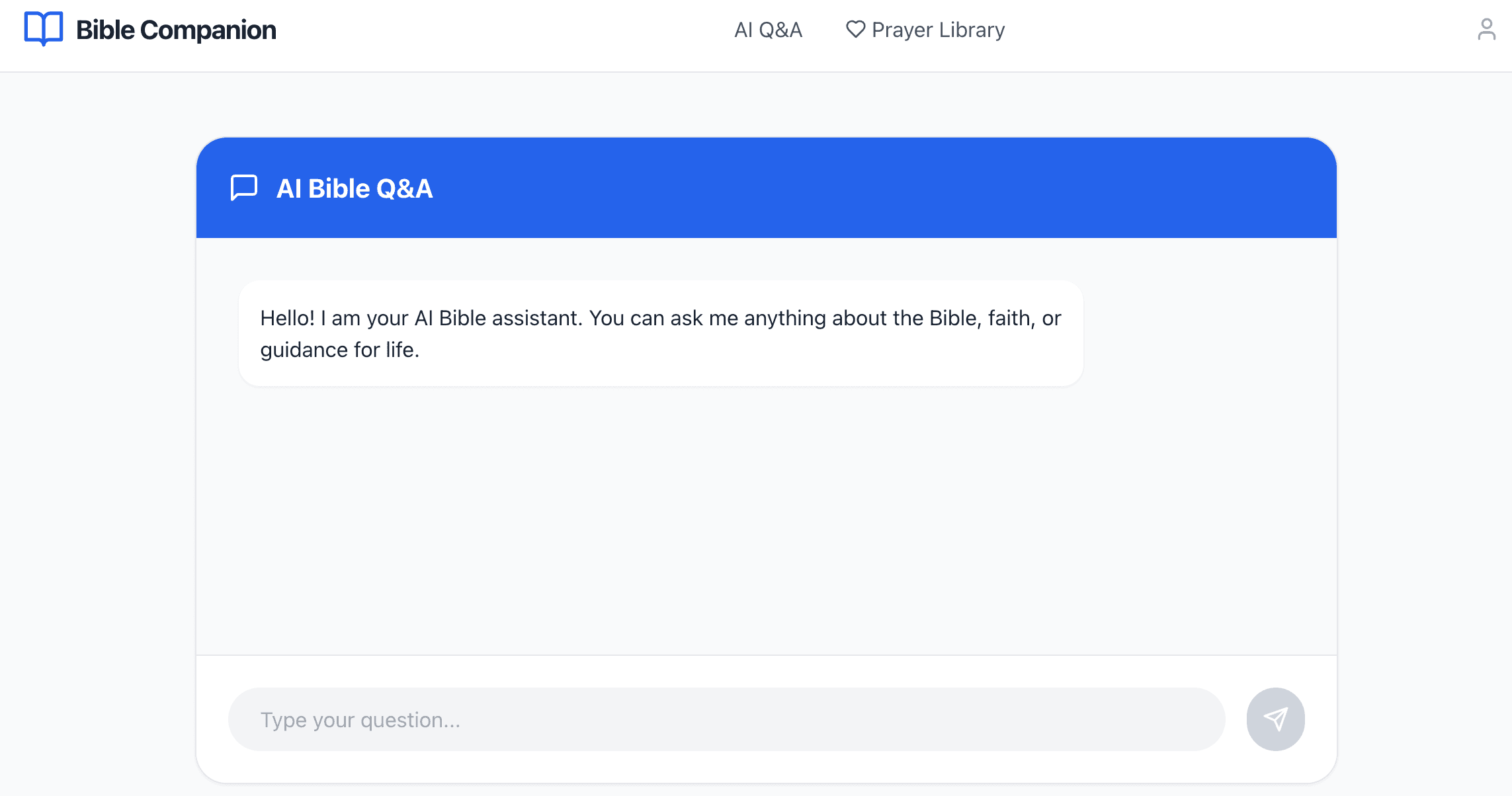The width and height of the screenshot is (1512, 796).
Task: Open the AI Q&A navigation item
Action: [x=768, y=30]
